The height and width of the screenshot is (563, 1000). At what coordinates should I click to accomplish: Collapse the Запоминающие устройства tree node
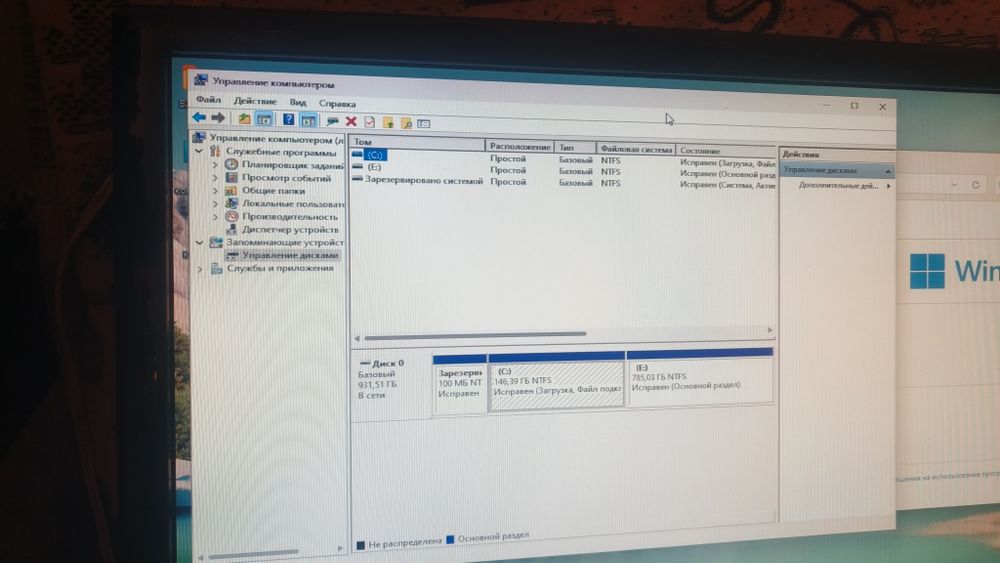pyautogui.click(x=200, y=242)
